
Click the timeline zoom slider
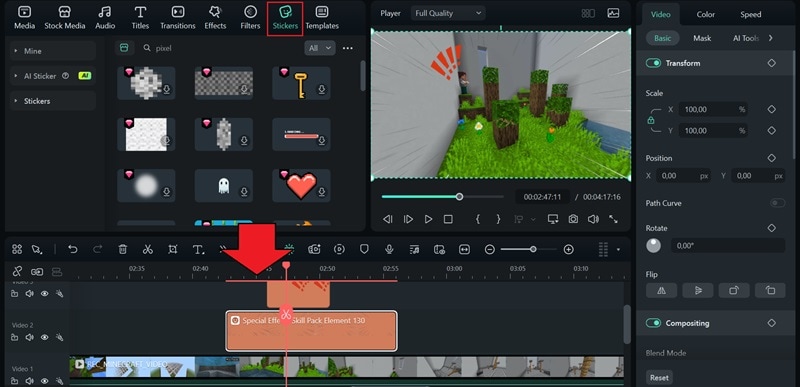(529, 249)
